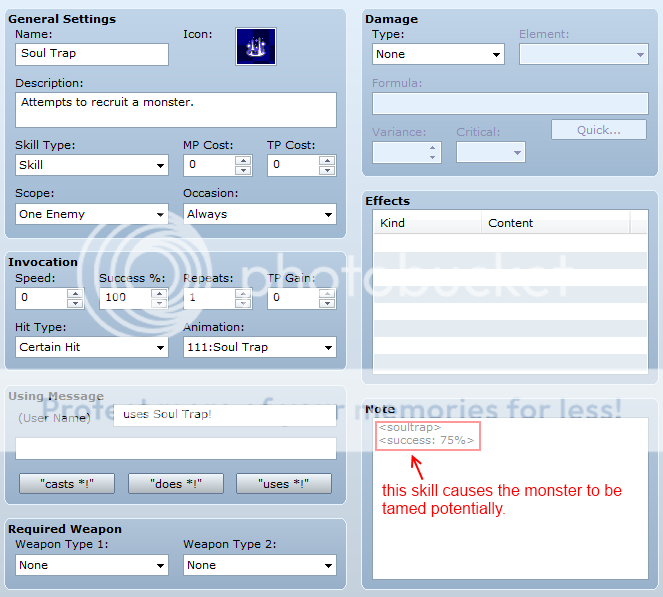Decrease the Success % value
Screen dimensions: 663x597
[x=158, y=303]
